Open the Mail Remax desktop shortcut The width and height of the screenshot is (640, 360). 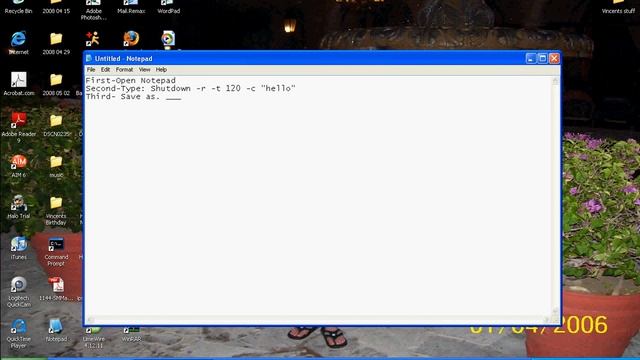pos(131,7)
